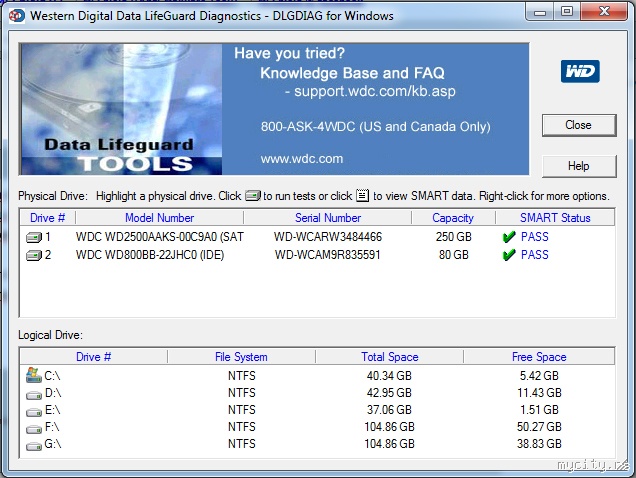Click the SMART data icon in the instructions

point(362,196)
